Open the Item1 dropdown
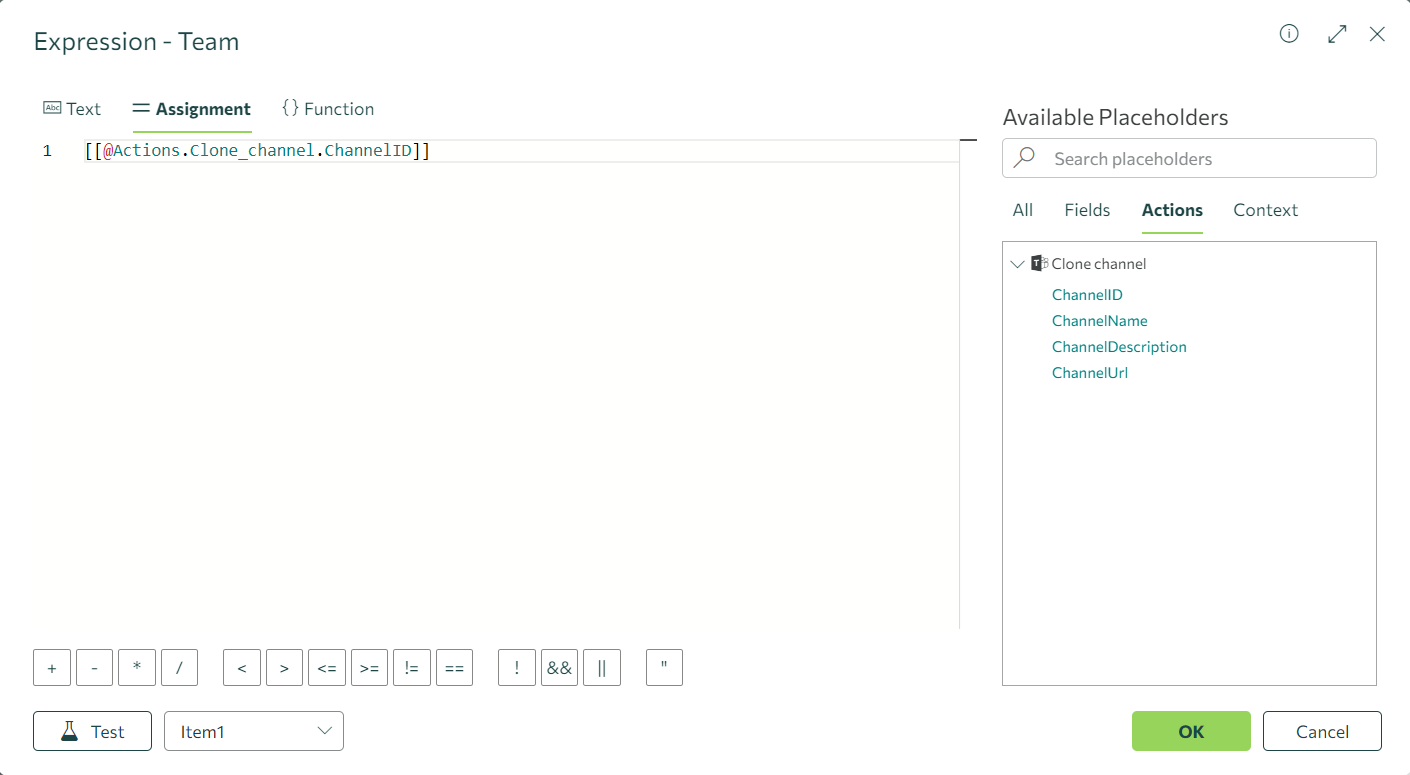The height and width of the screenshot is (775, 1410). [254, 731]
